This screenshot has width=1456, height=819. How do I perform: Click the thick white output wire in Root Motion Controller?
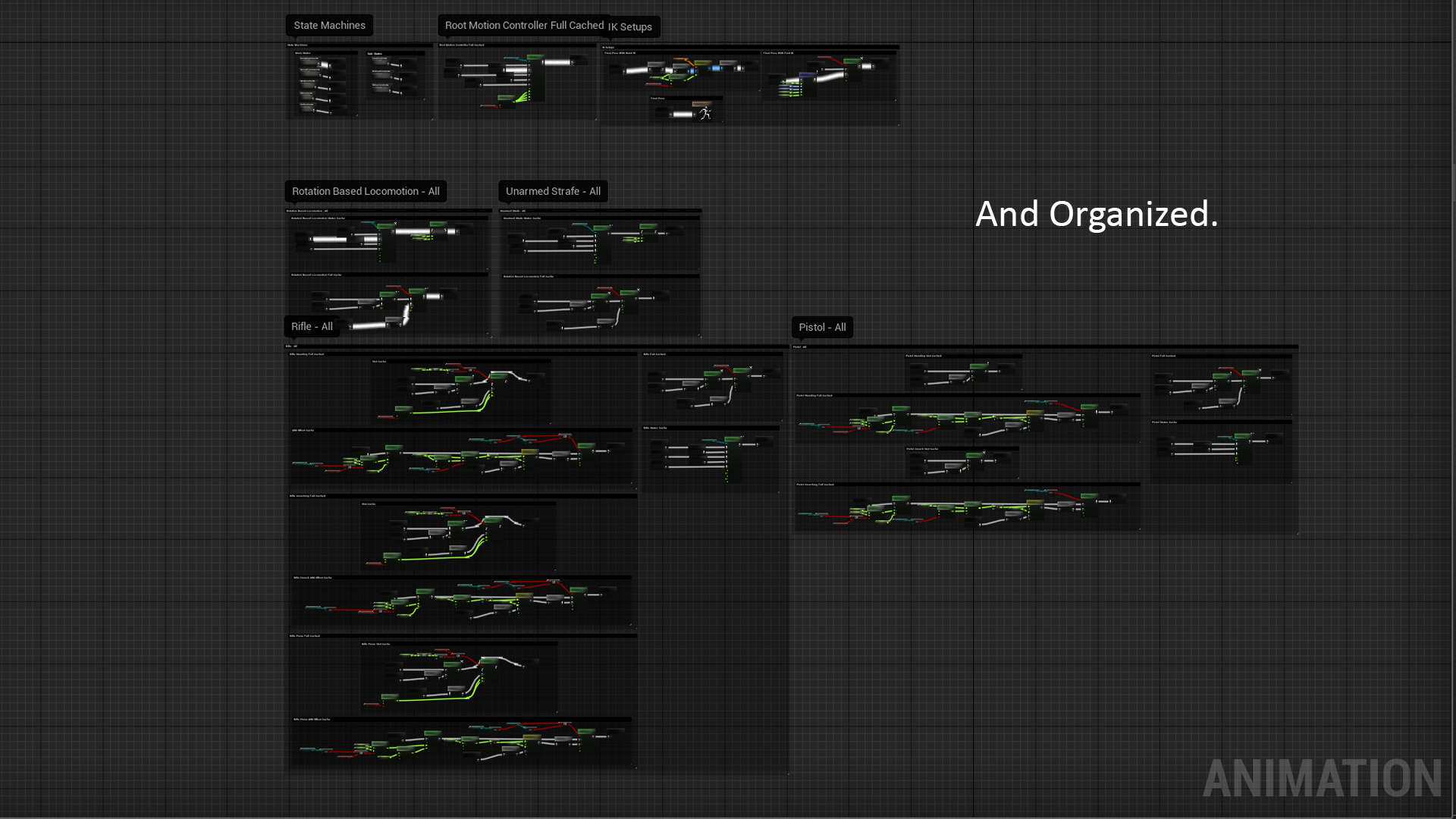click(557, 62)
